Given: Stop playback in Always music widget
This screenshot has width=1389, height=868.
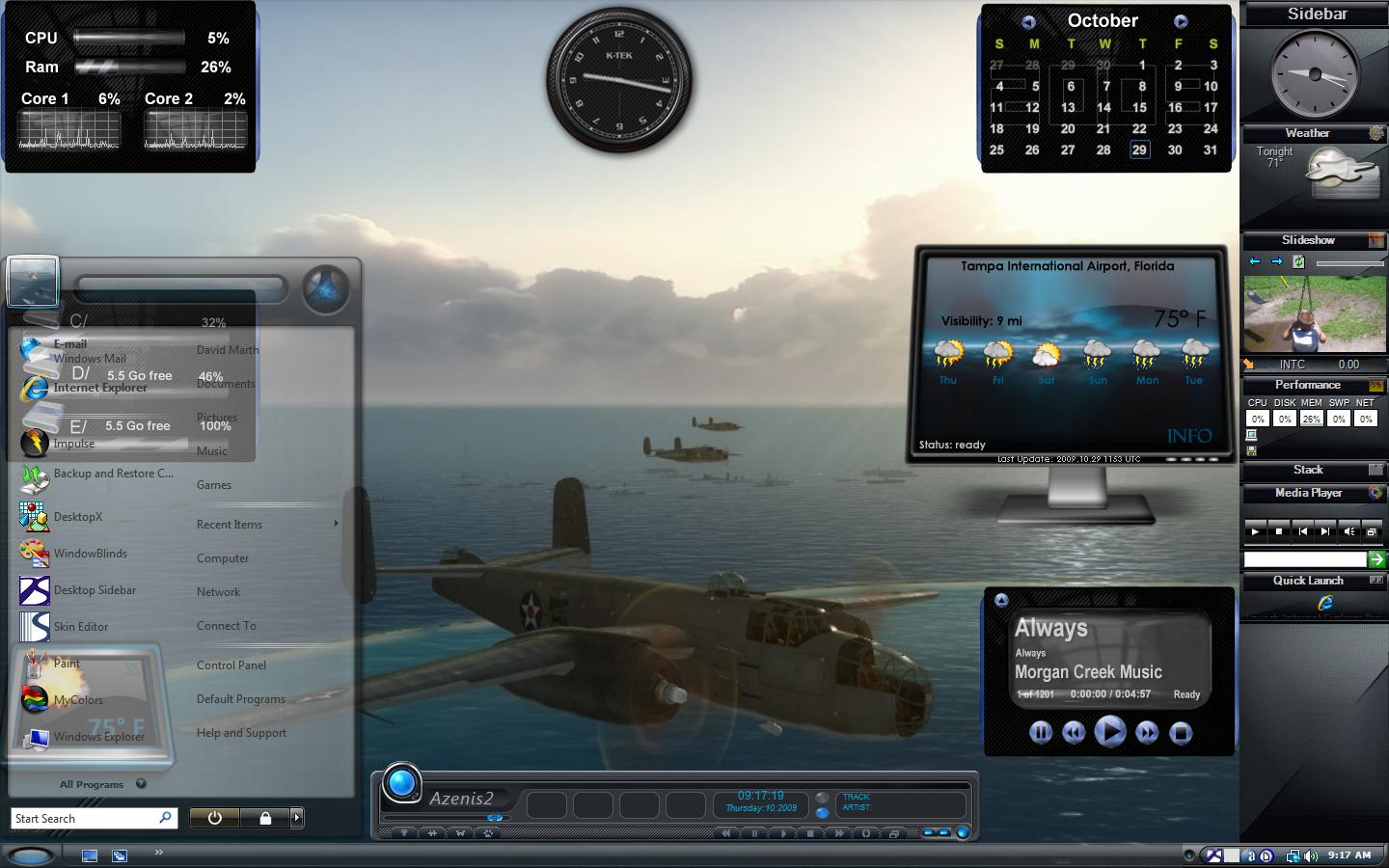Looking at the screenshot, I should click(1180, 733).
